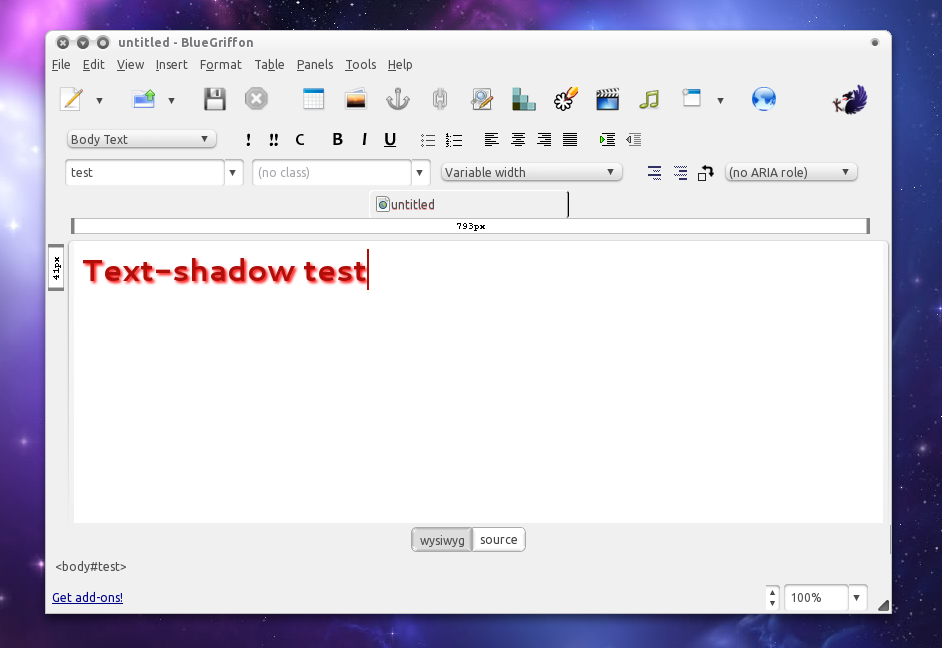The width and height of the screenshot is (942, 648).
Task: Preview the page in a browser
Action: click(x=764, y=98)
